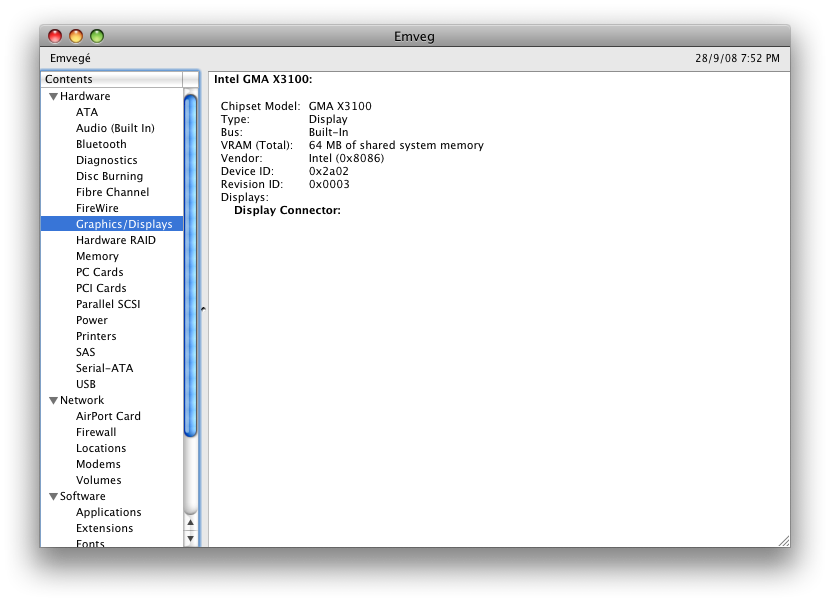
Task: Select PCI Cards entry
Action: coord(101,288)
